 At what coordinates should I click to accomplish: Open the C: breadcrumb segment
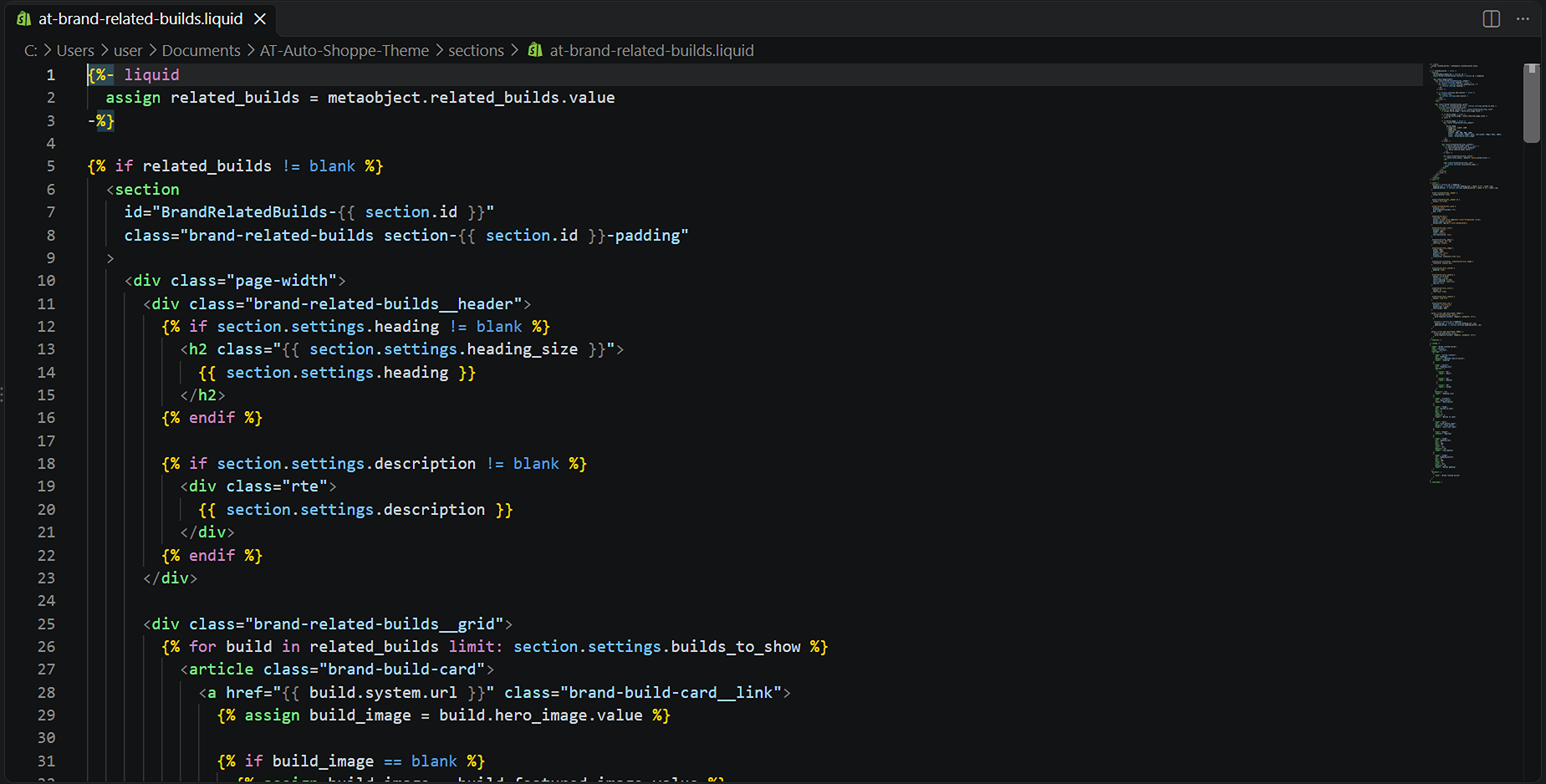(31, 50)
